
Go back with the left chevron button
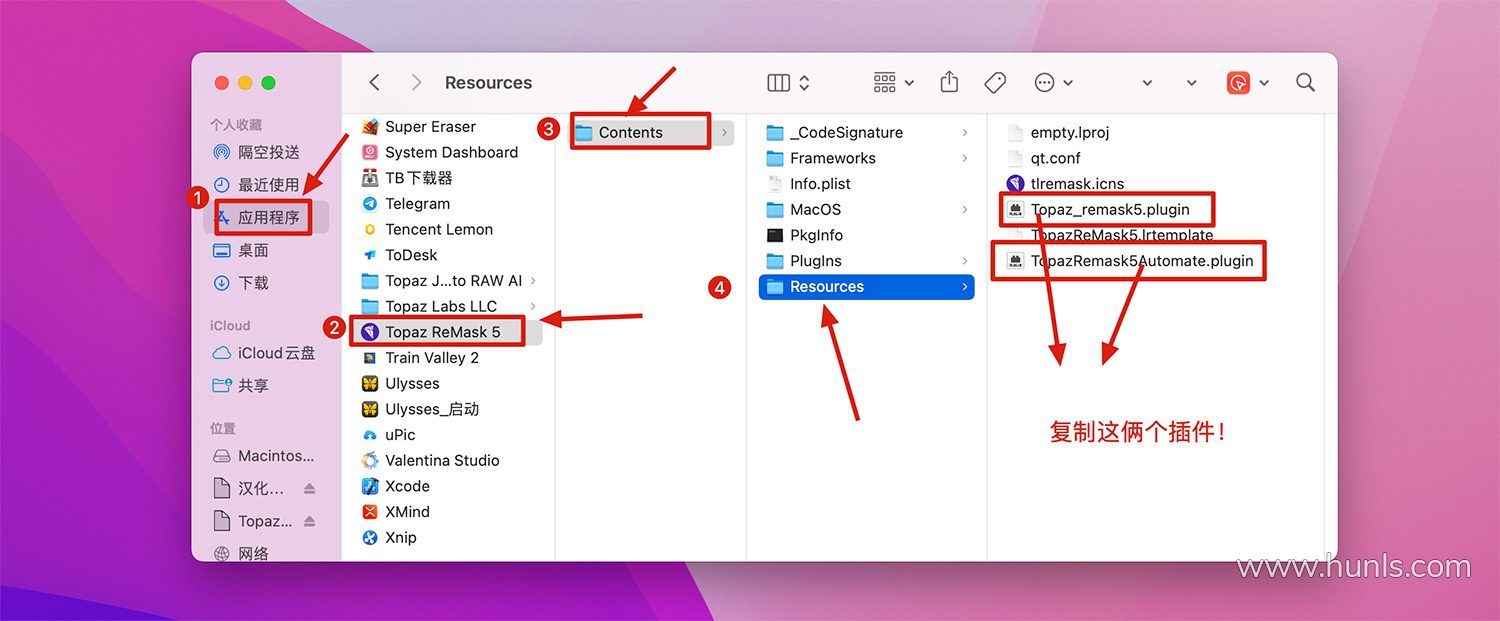(x=374, y=83)
